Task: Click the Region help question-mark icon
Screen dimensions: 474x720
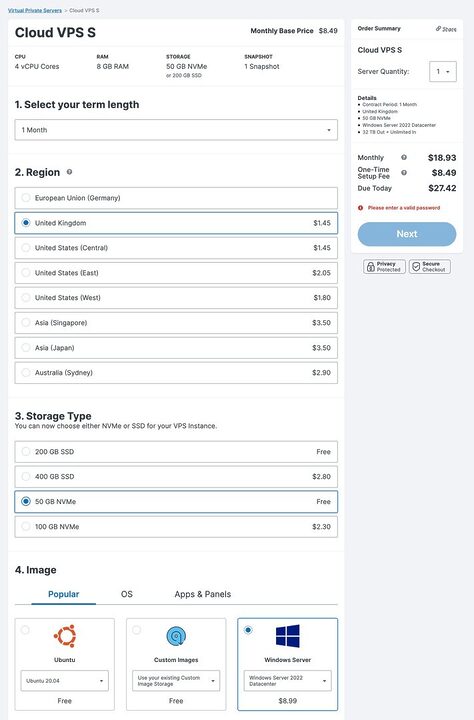Action: (x=69, y=172)
